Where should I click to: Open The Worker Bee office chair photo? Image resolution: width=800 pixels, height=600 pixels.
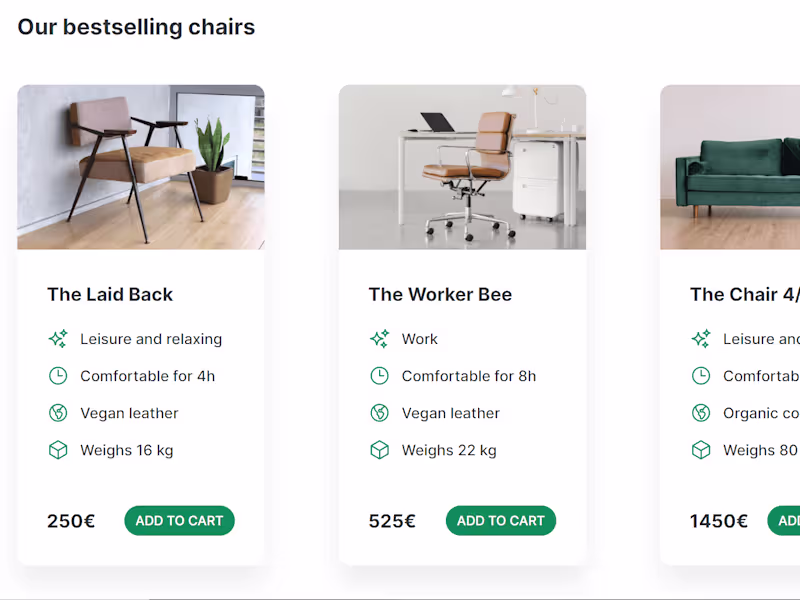[462, 167]
